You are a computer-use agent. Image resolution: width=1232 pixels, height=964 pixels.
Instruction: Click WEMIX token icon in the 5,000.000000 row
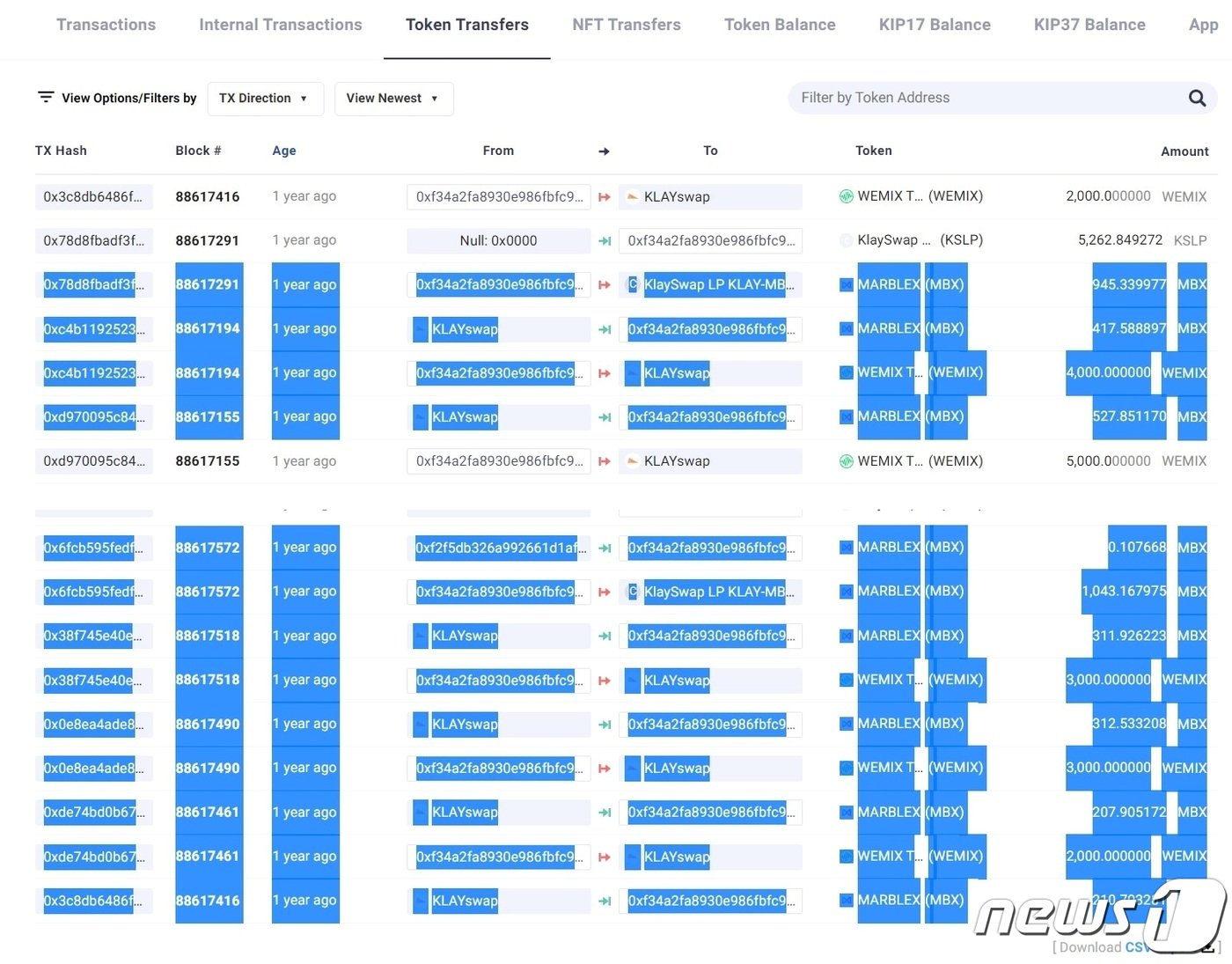846,460
